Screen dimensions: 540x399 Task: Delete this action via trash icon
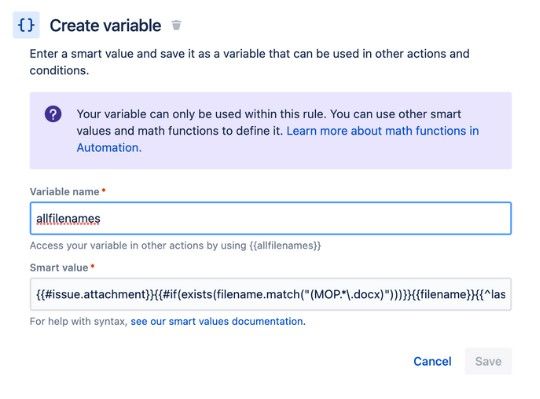[176, 25]
